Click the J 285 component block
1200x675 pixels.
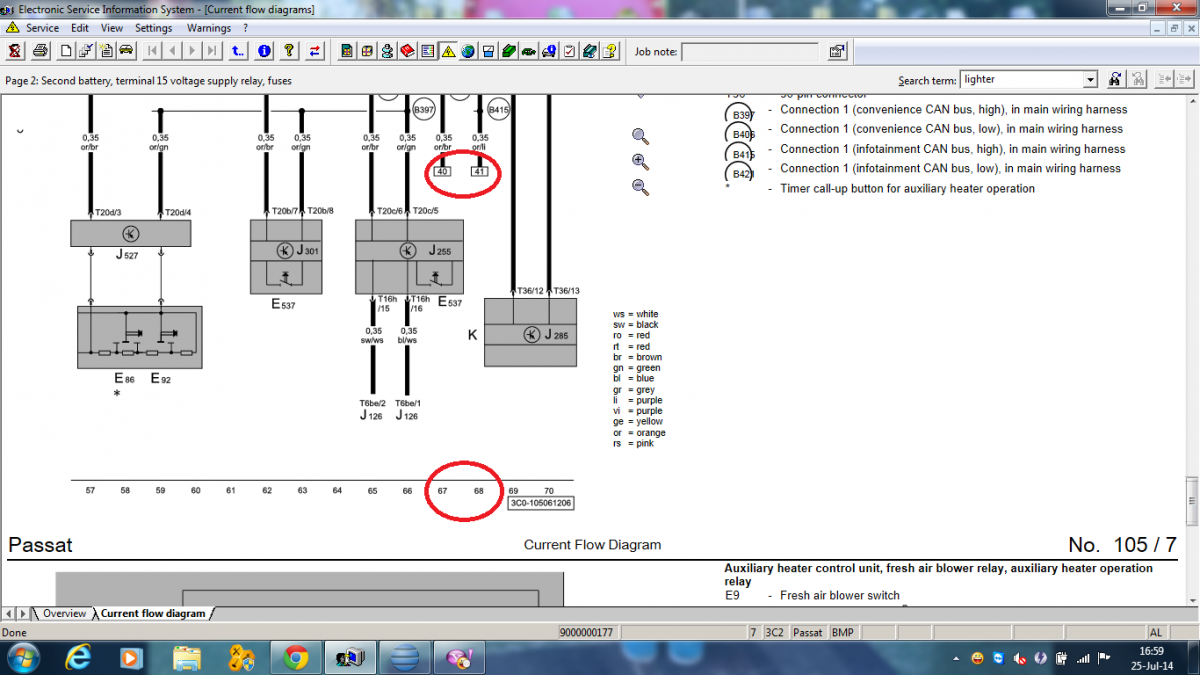click(x=530, y=332)
